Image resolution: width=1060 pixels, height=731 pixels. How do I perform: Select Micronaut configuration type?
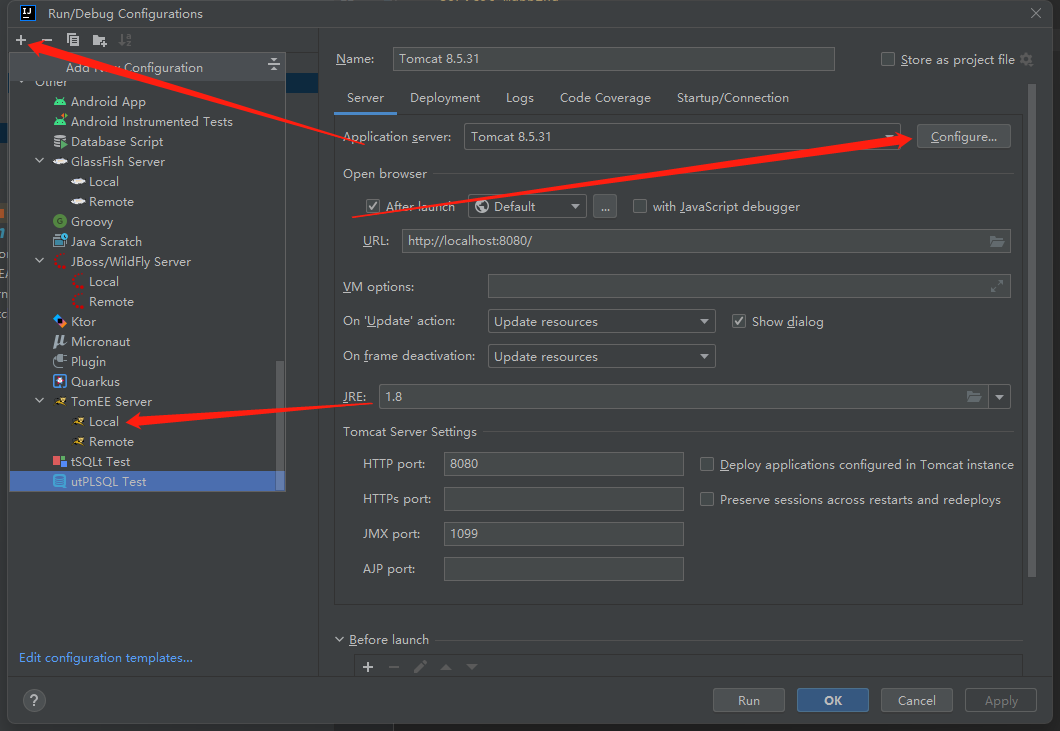pos(100,341)
